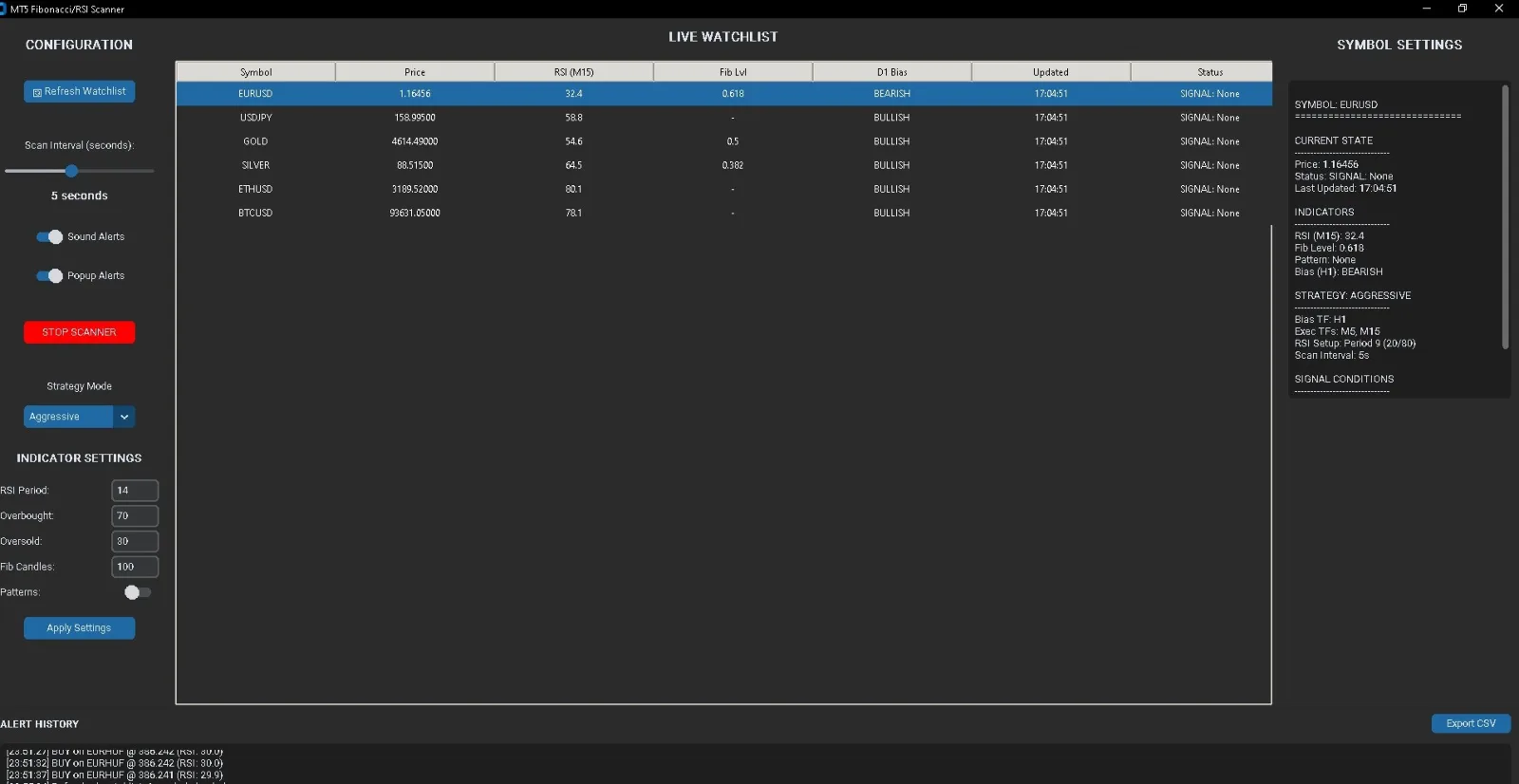Click the MT5 scanner app icon in title bar
This screenshot has height=784, width=1519.
3,9
